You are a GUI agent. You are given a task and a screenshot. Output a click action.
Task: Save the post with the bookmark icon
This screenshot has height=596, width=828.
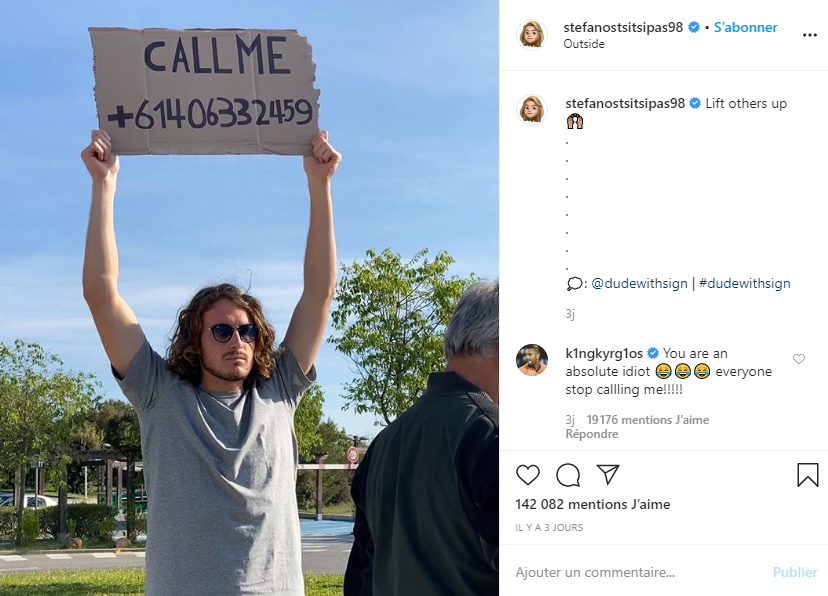click(x=807, y=474)
